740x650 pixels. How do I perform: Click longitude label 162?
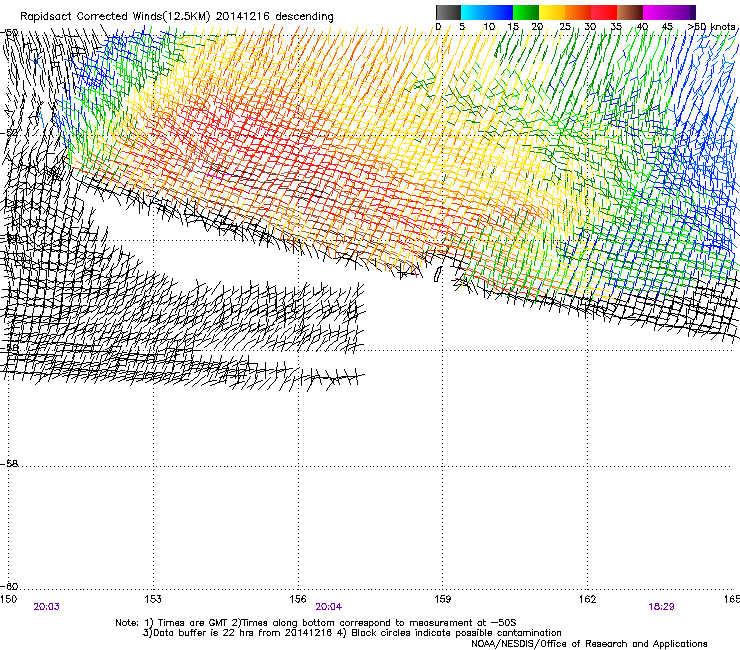[x=587, y=599]
